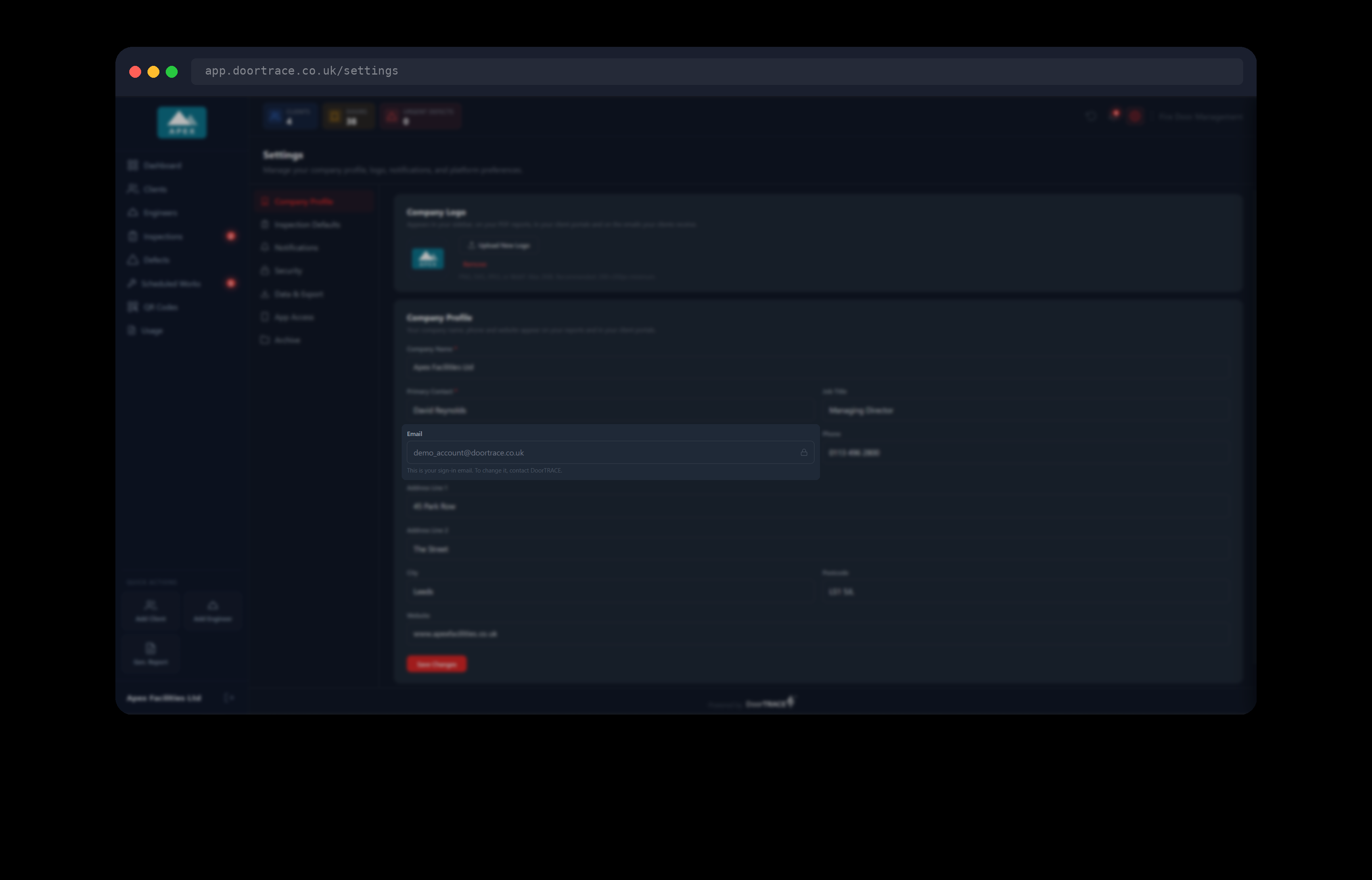This screenshot has width=1372, height=880.
Task: Click the Scheduled Works wrench icon
Action: [132, 283]
